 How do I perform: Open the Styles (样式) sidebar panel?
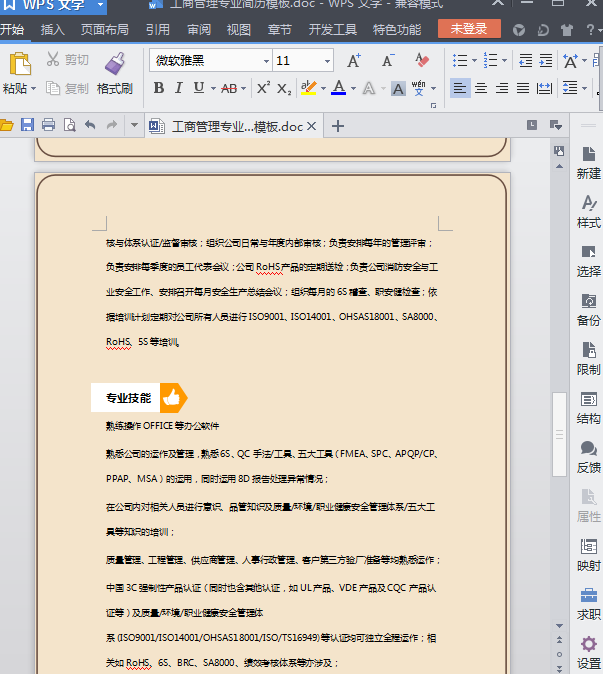click(588, 212)
